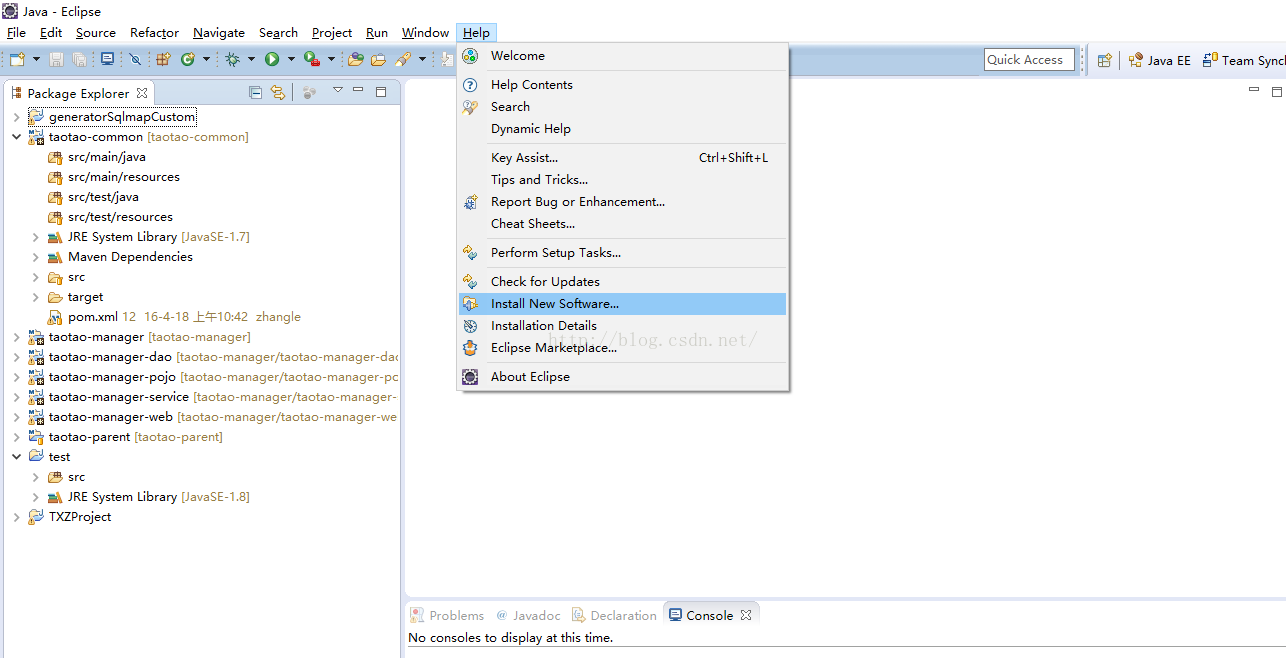Expand the taotao-parent project
This screenshot has width=1286, height=658.
[x=16, y=437]
